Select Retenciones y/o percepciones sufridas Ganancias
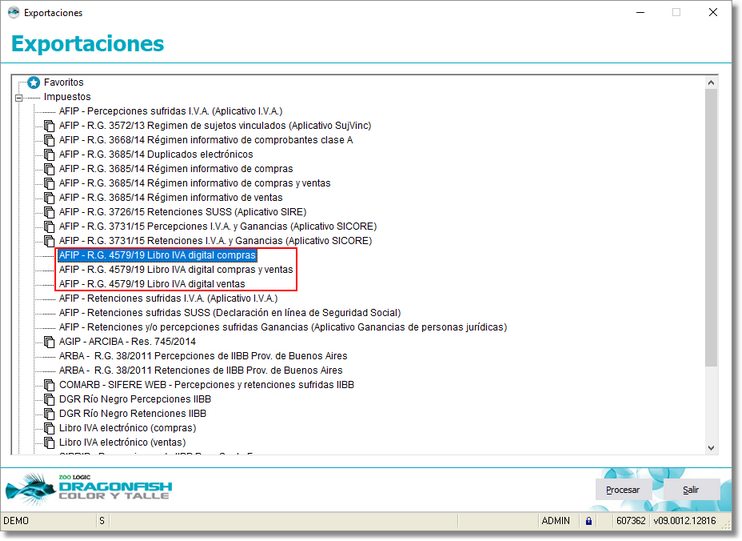 click(283, 327)
